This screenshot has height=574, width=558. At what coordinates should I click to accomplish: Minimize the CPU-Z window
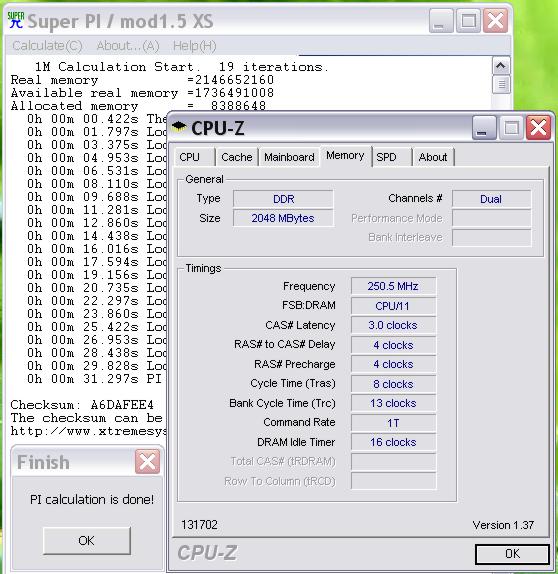tap(484, 128)
